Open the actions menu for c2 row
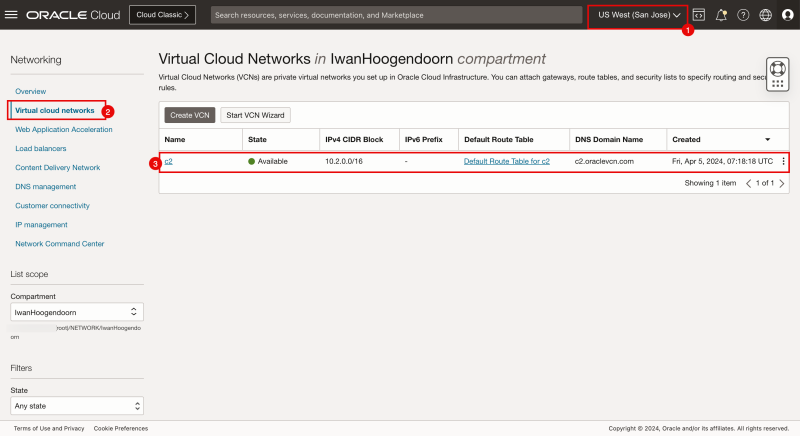Image resolution: width=800 pixels, height=436 pixels. [x=783, y=162]
